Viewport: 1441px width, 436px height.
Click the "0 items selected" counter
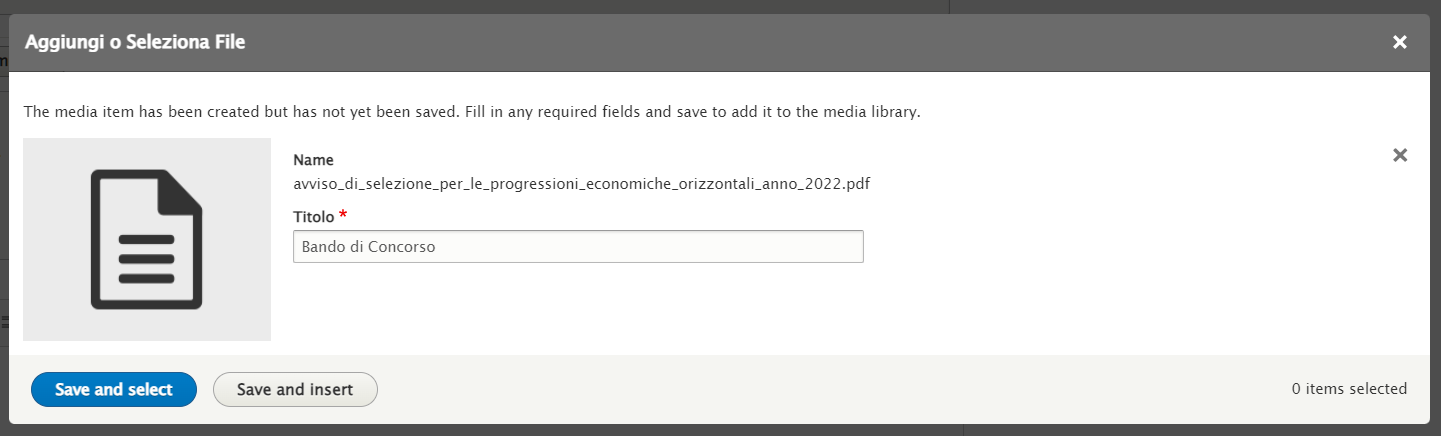pos(1349,389)
